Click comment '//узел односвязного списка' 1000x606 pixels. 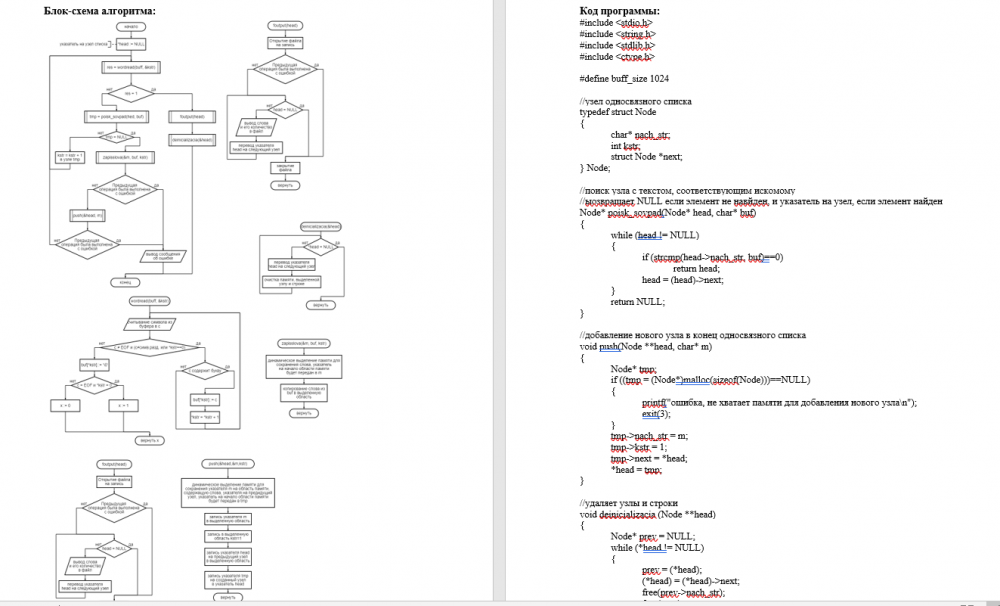click(635, 101)
